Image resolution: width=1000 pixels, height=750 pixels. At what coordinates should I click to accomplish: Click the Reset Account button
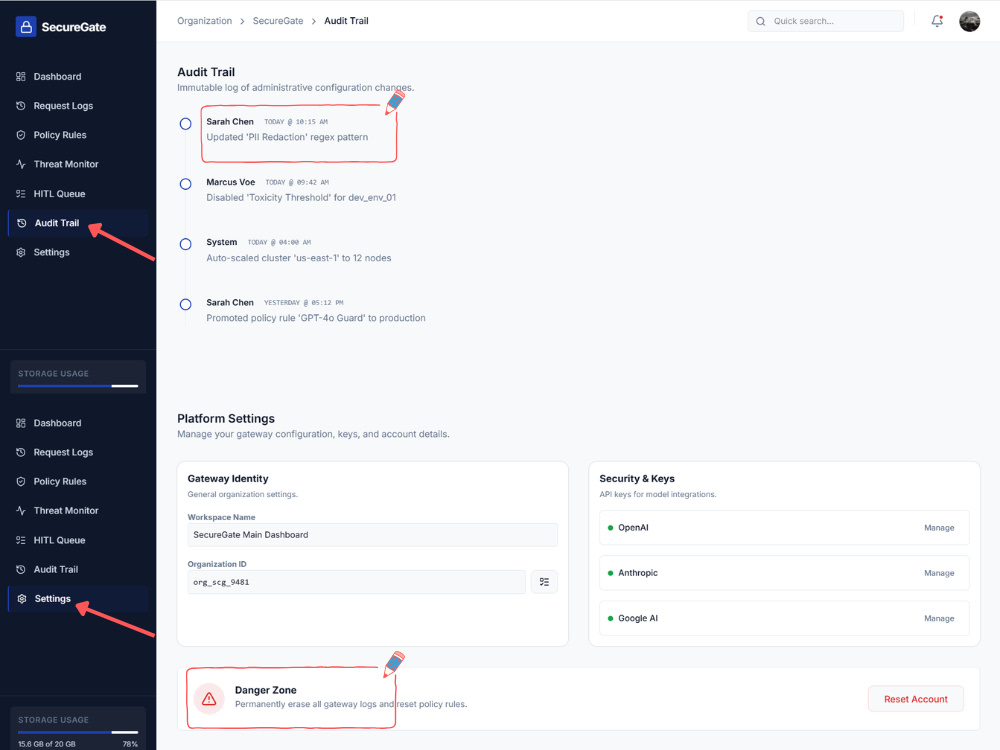click(x=916, y=700)
